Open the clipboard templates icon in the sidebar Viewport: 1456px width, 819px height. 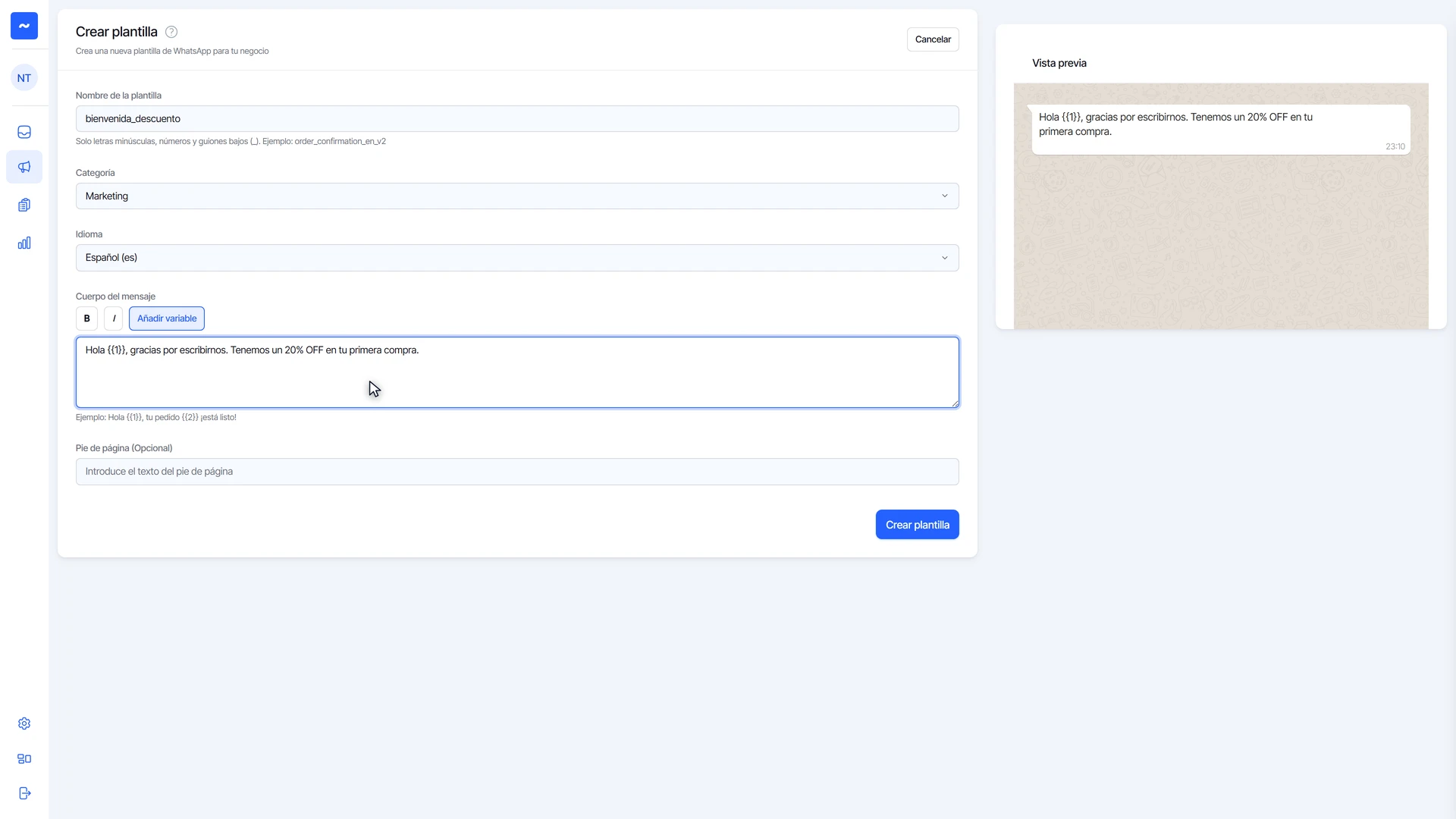24,205
